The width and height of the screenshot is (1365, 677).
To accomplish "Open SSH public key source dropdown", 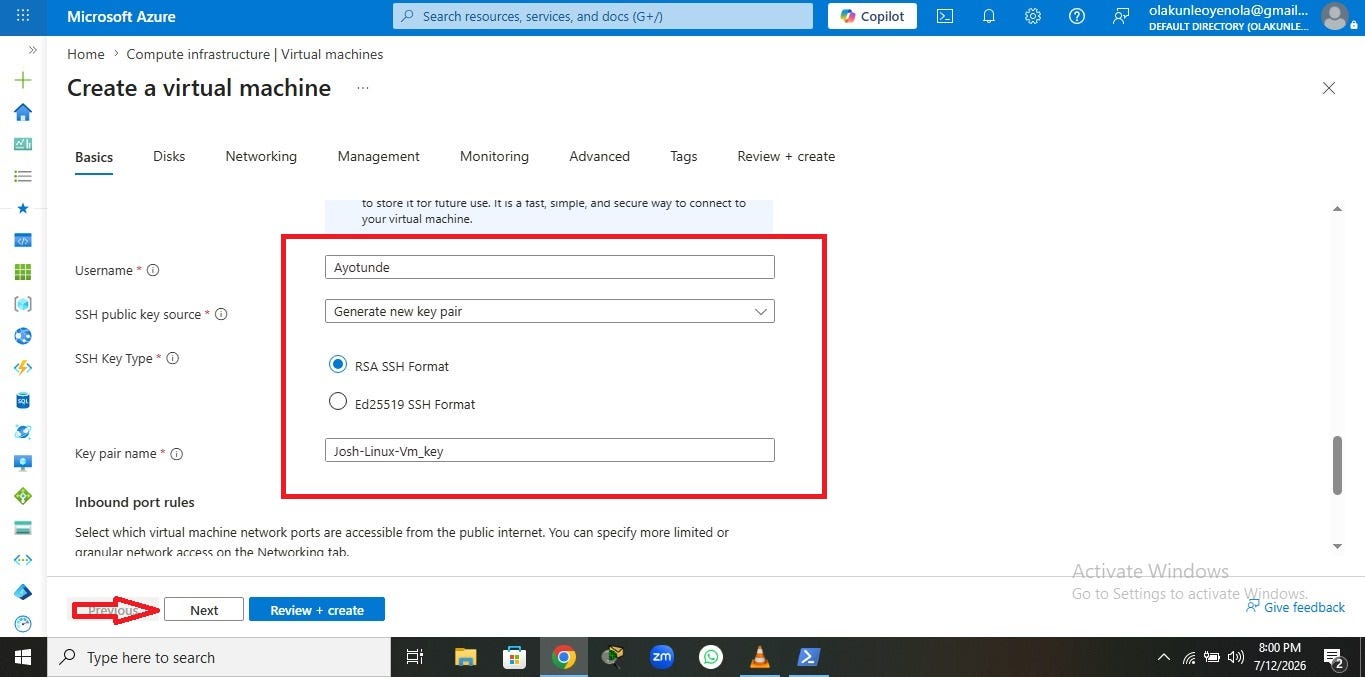I will coord(549,311).
